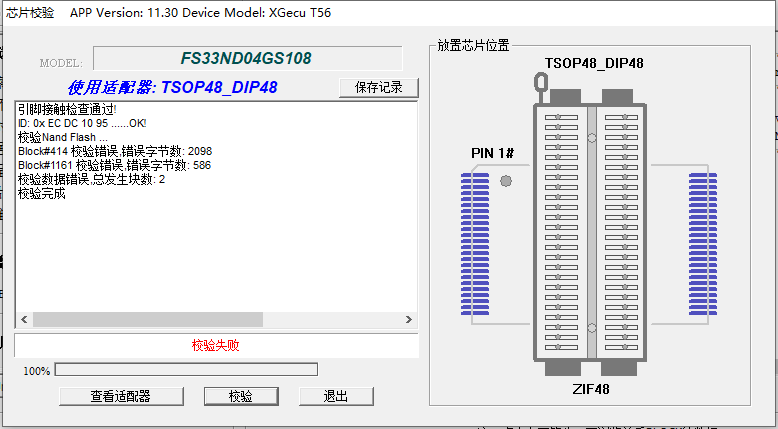Click the 校验 verify button

(x=241, y=396)
